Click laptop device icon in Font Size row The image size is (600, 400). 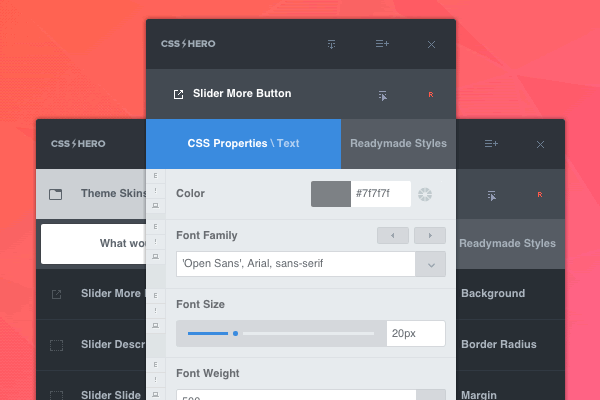[155, 325]
